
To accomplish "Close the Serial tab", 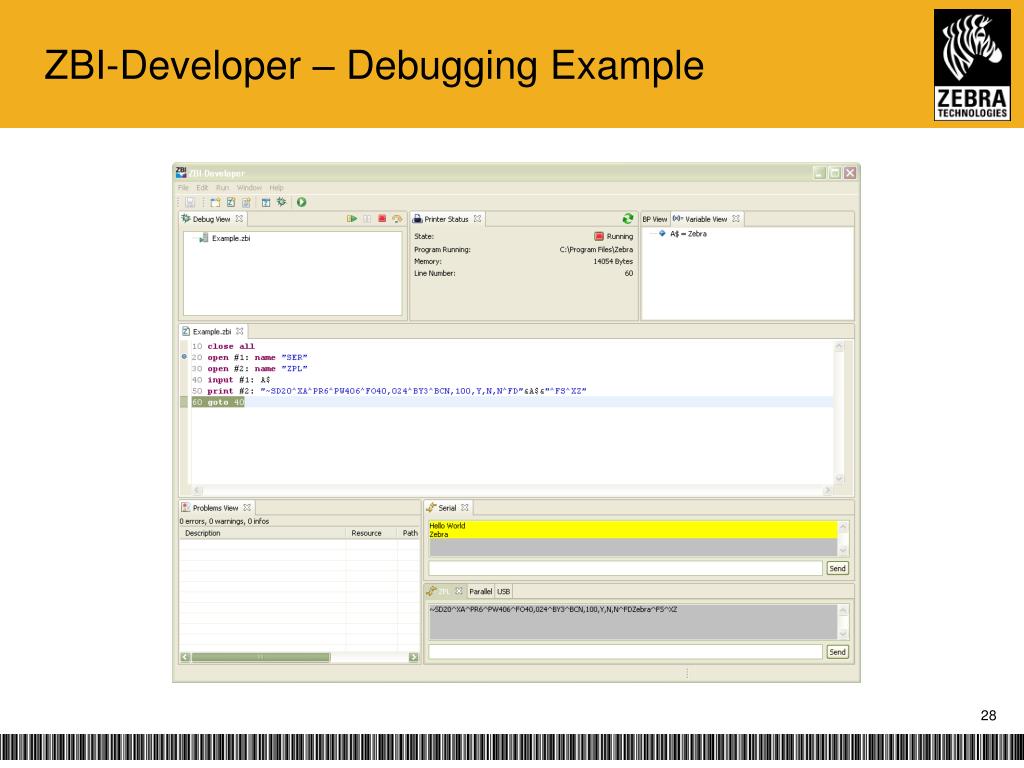I will coord(464,507).
